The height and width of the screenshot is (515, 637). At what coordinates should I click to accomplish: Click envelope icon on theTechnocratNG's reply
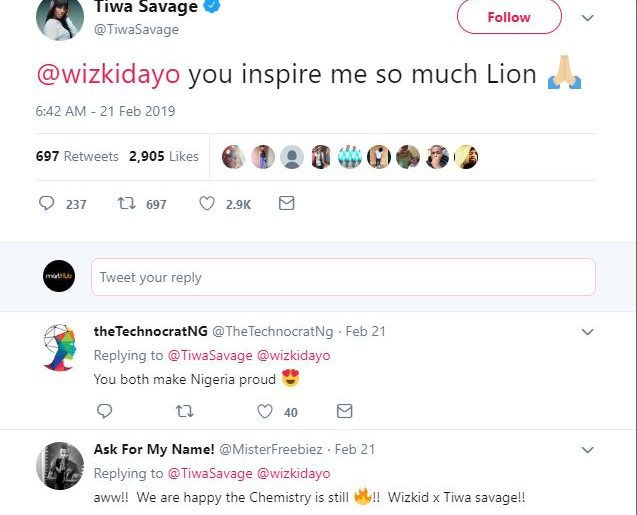coord(344,411)
